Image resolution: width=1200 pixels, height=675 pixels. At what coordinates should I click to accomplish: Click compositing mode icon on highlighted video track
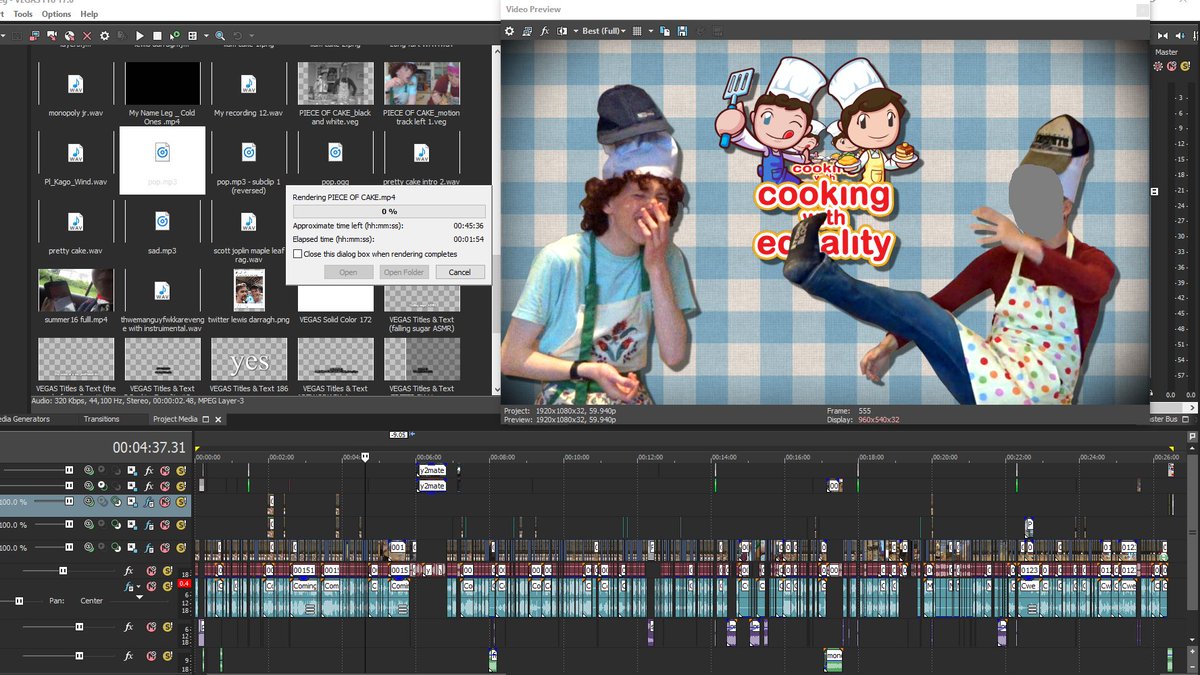click(x=116, y=501)
